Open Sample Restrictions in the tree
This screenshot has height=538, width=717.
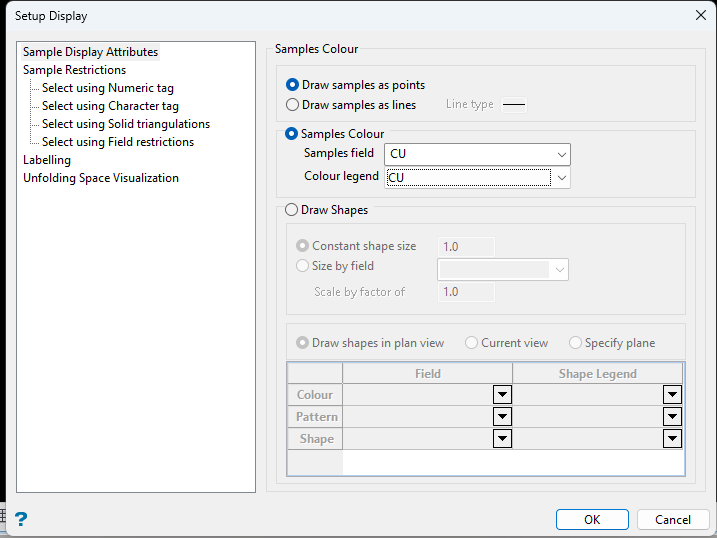75,70
